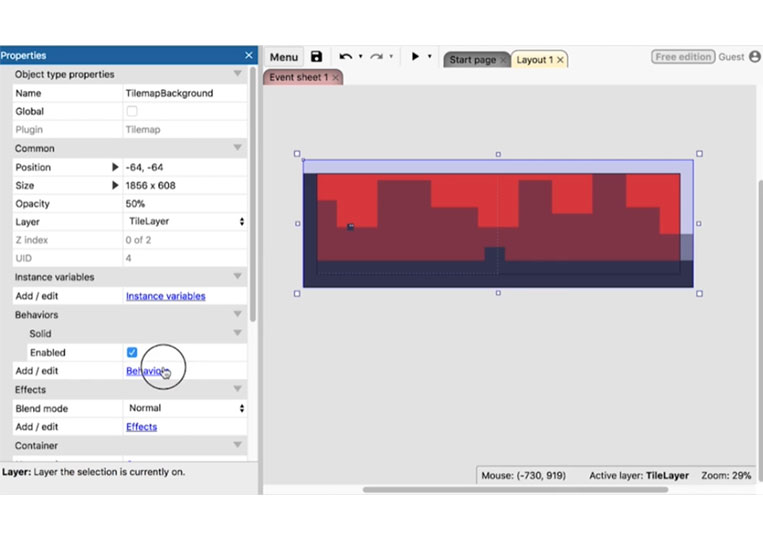763x541 pixels.
Task: Click the Plugin value Tilemap
Action: (143, 129)
